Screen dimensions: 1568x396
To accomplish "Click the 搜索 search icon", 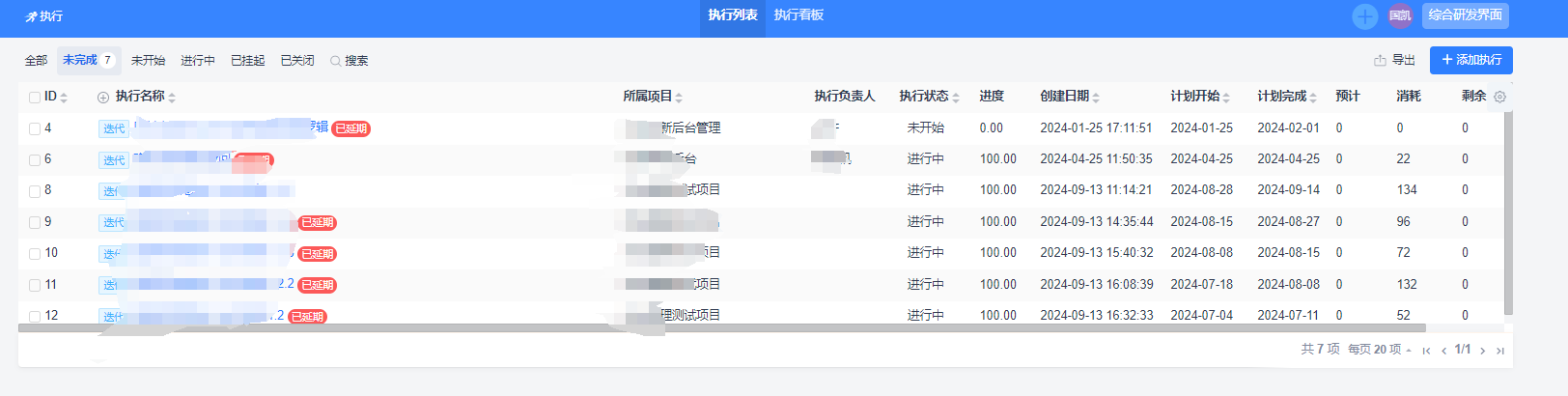I will [x=335, y=61].
